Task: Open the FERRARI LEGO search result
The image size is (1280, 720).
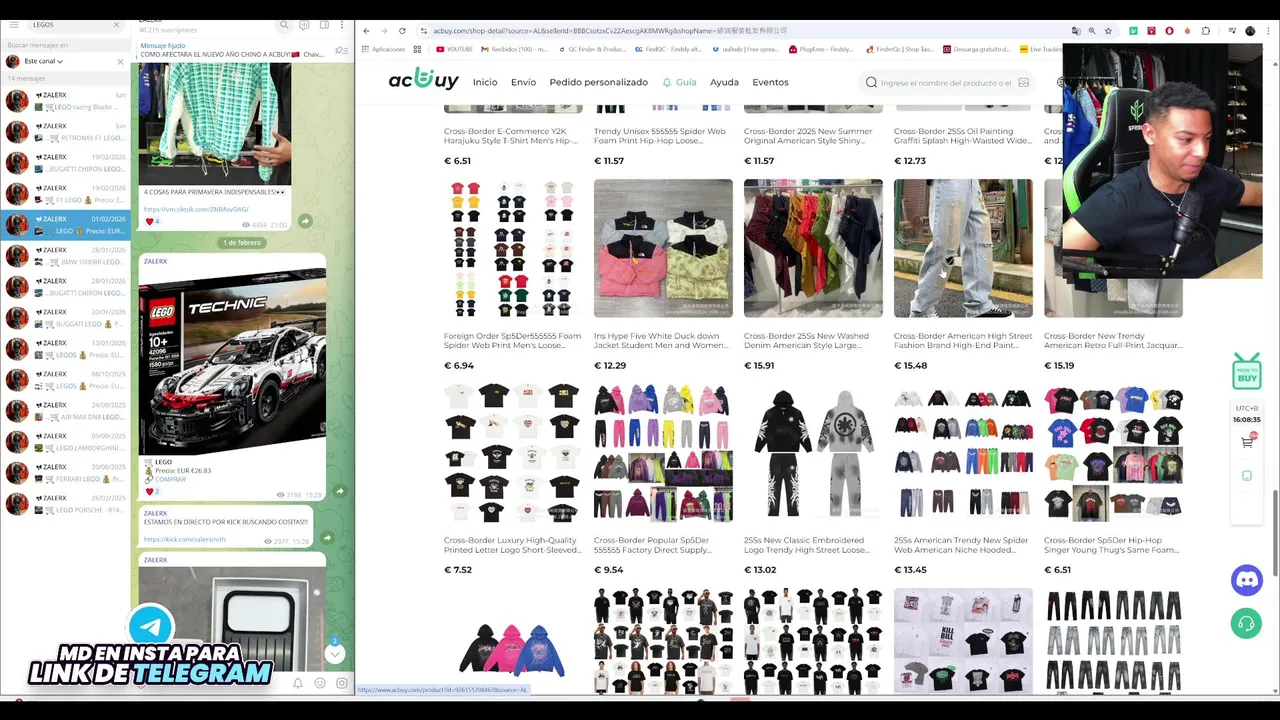Action: [x=66, y=473]
